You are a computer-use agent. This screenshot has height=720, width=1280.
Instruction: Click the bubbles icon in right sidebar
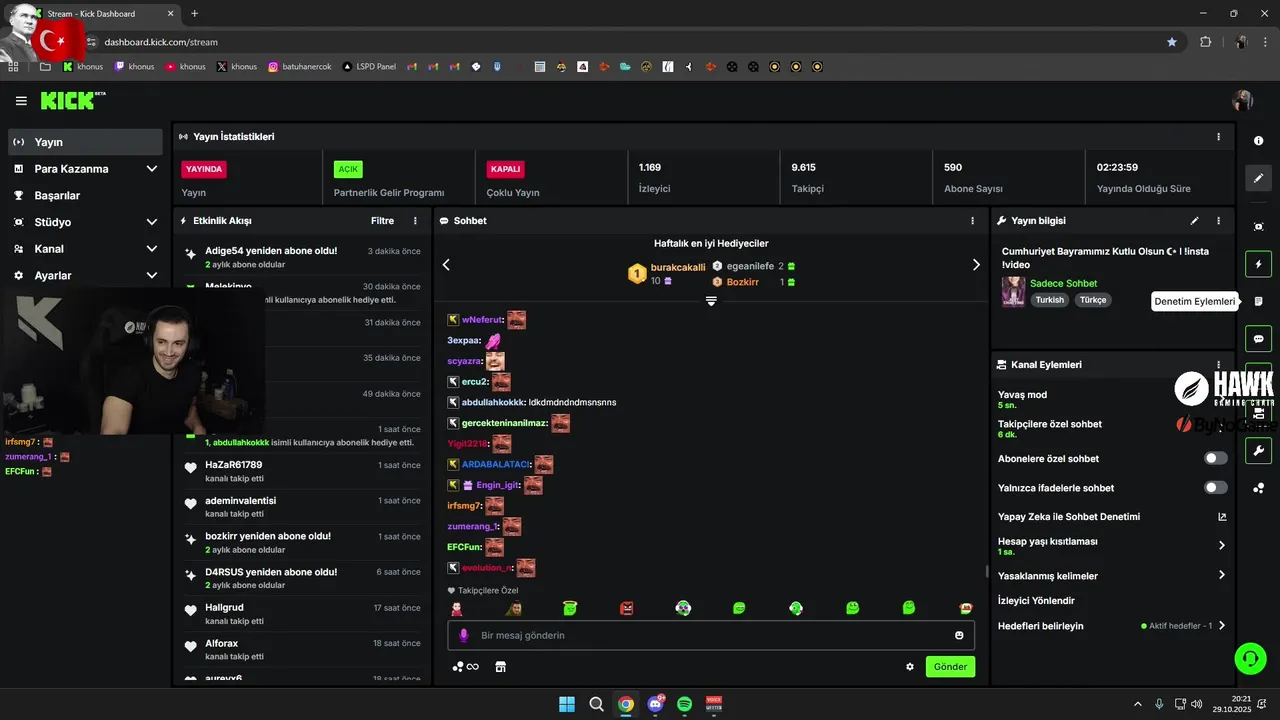[x=1259, y=488]
